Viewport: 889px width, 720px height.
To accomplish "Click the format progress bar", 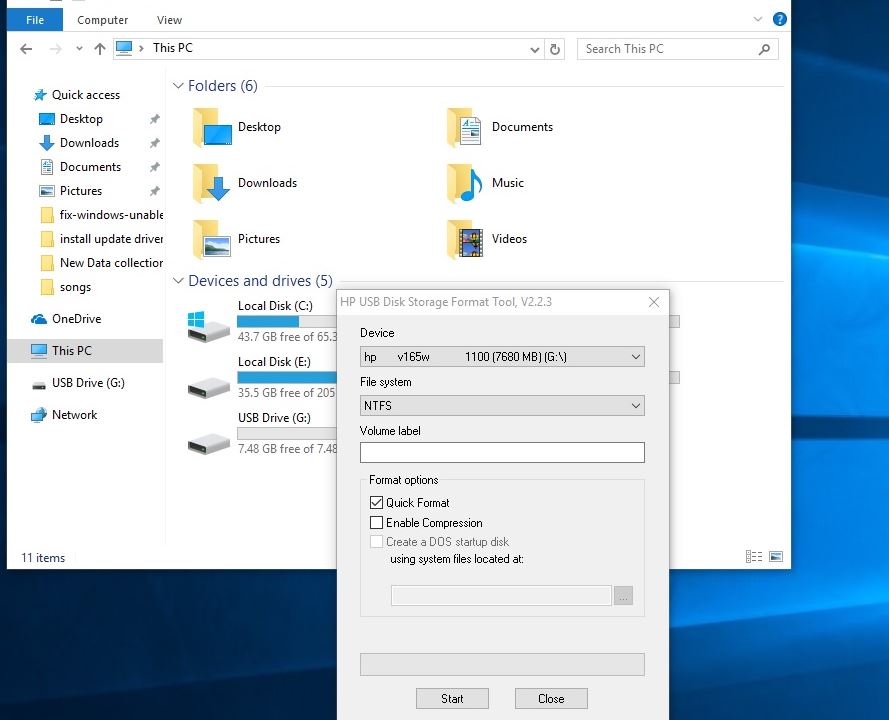I will (x=502, y=664).
